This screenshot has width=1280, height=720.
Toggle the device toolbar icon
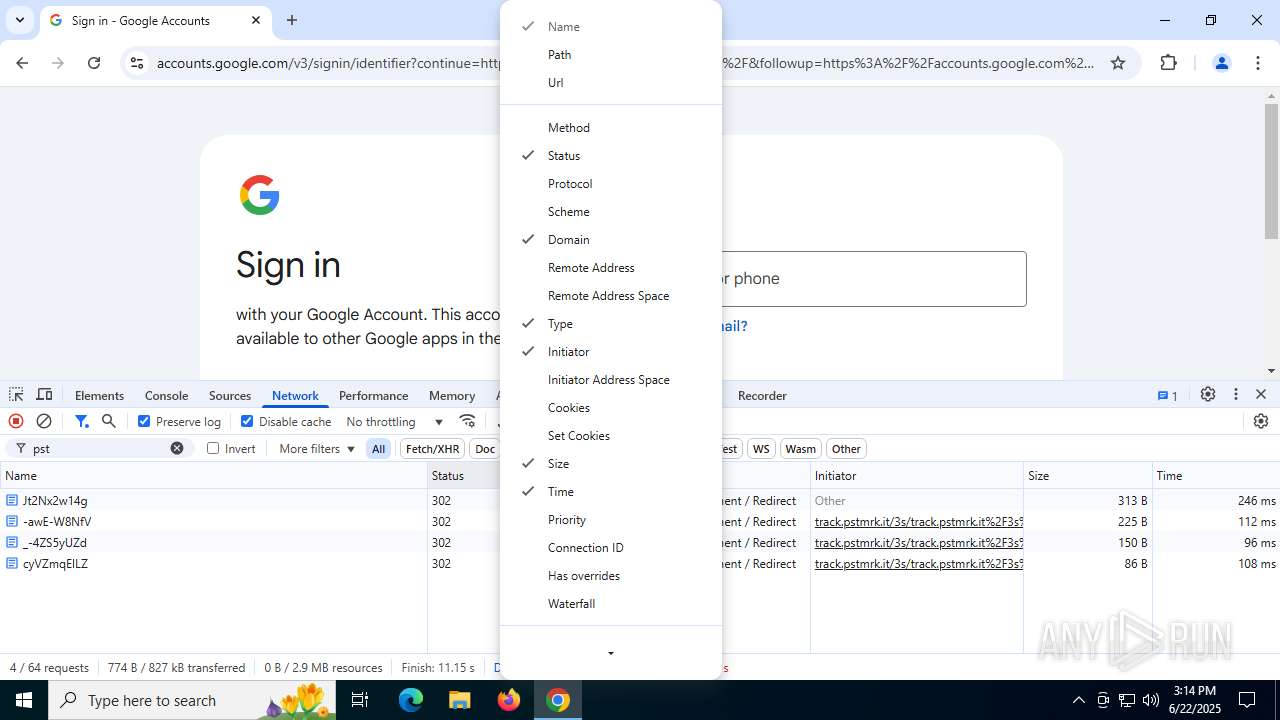click(44, 395)
